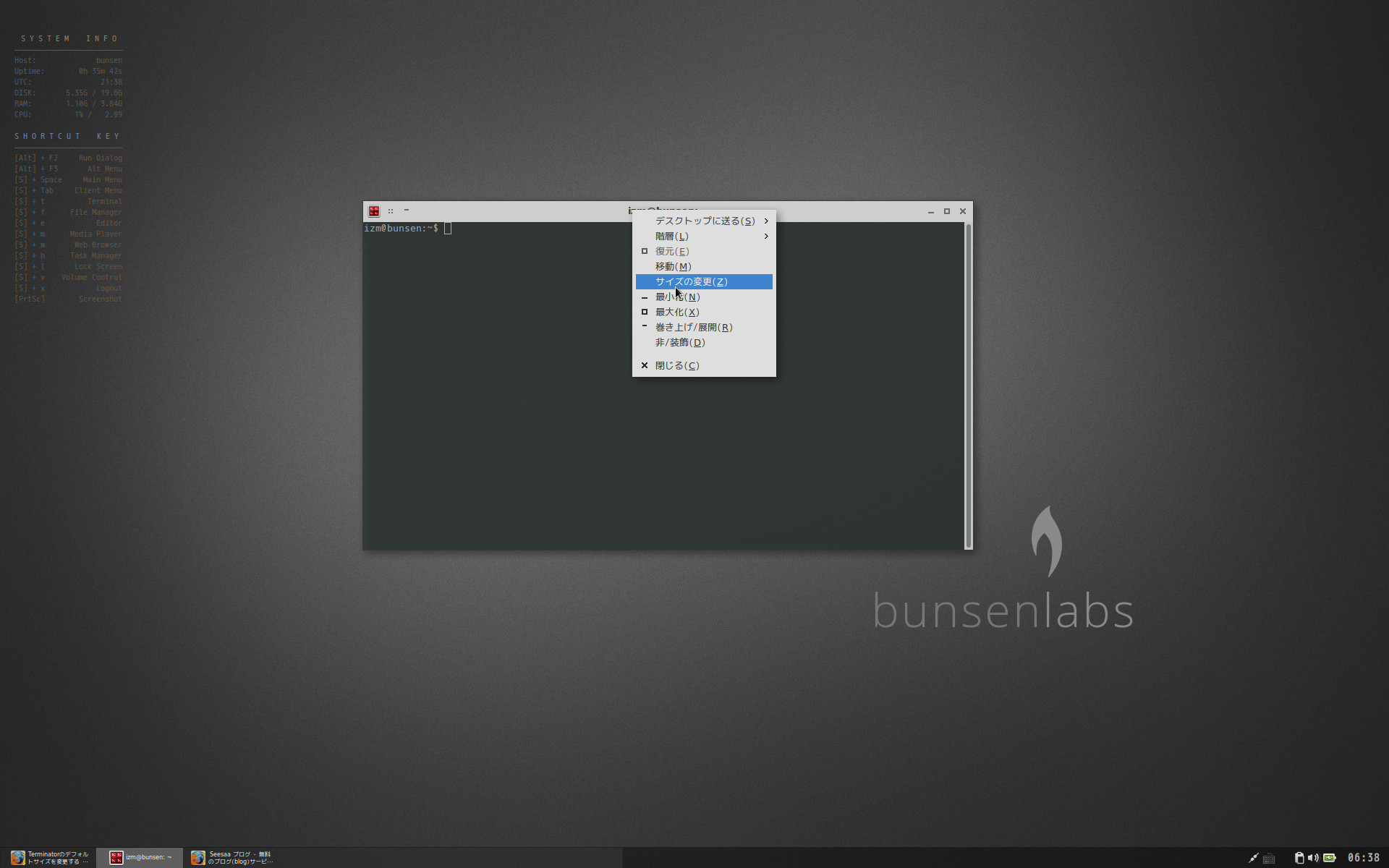Expand the デスクトップに送る(S) submenu
This screenshot has height=868, width=1389.
[x=704, y=221]
